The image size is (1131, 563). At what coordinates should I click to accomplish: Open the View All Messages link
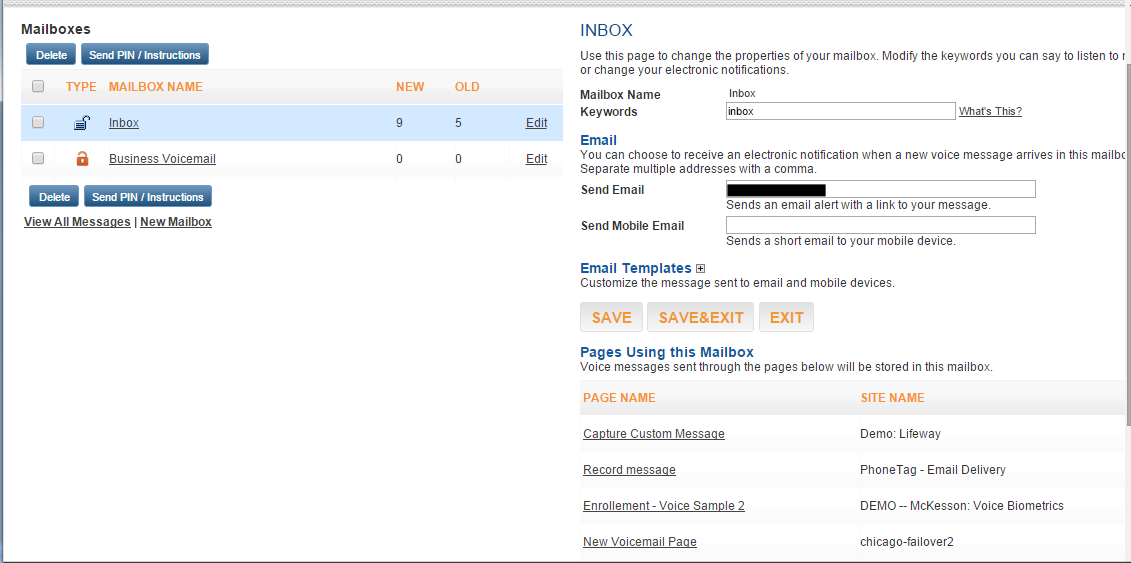pos(77,222)
